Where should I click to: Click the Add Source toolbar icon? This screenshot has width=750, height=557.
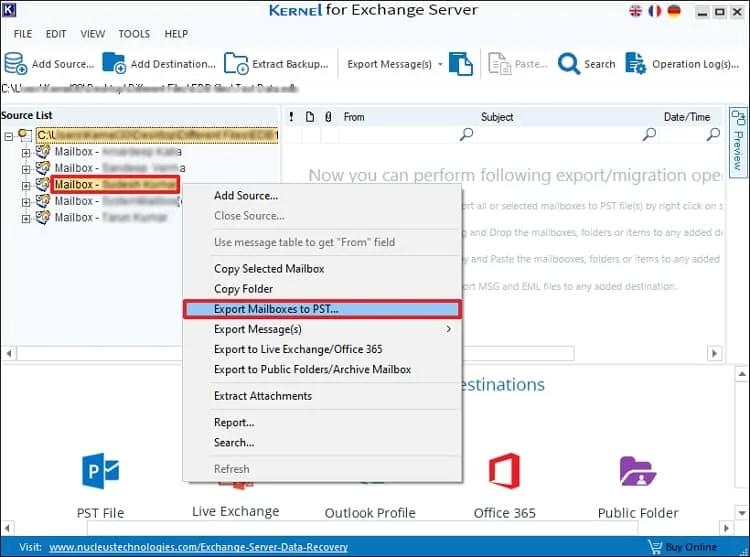(15, 64)
